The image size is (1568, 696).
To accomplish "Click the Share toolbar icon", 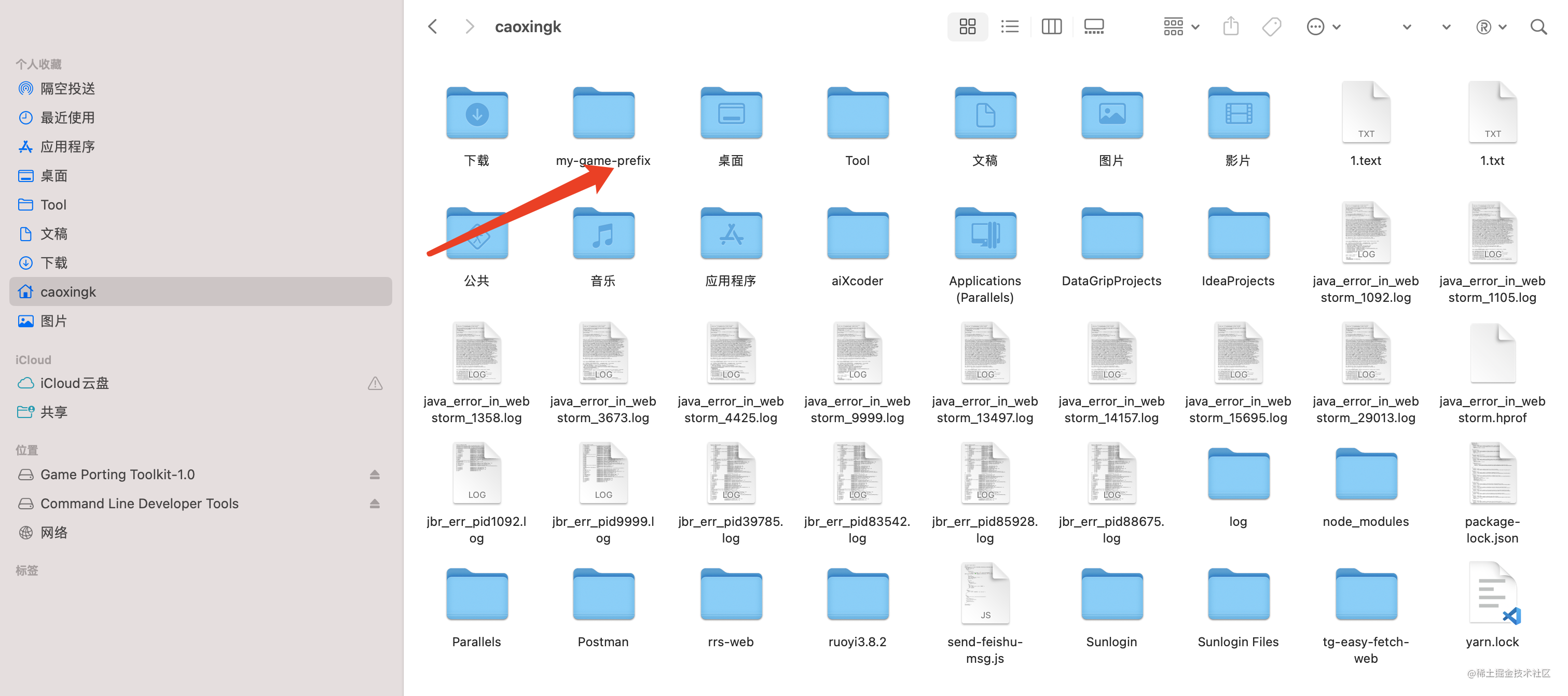I will click(1231, 27).
